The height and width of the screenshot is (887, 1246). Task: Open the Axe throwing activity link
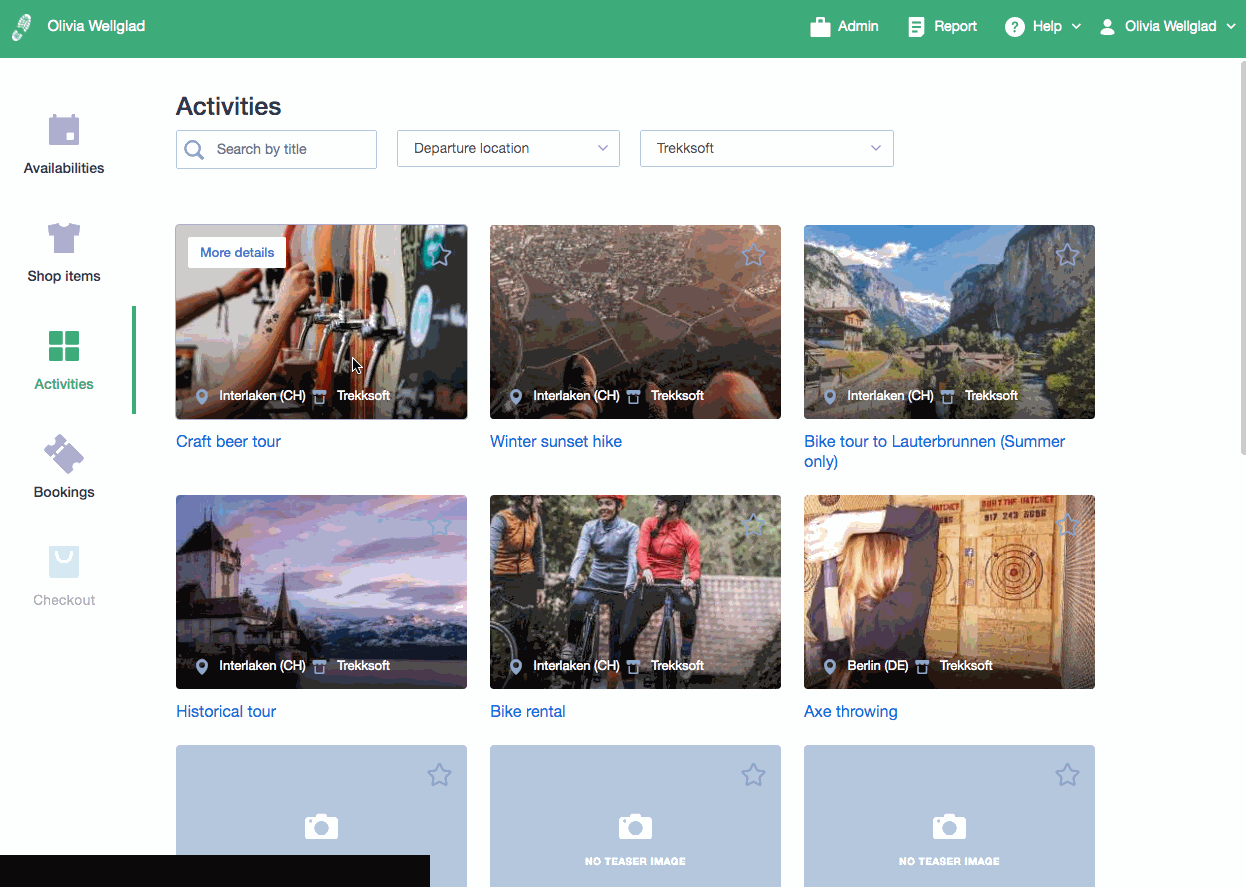pyautogui.click(x=850, y=712)
